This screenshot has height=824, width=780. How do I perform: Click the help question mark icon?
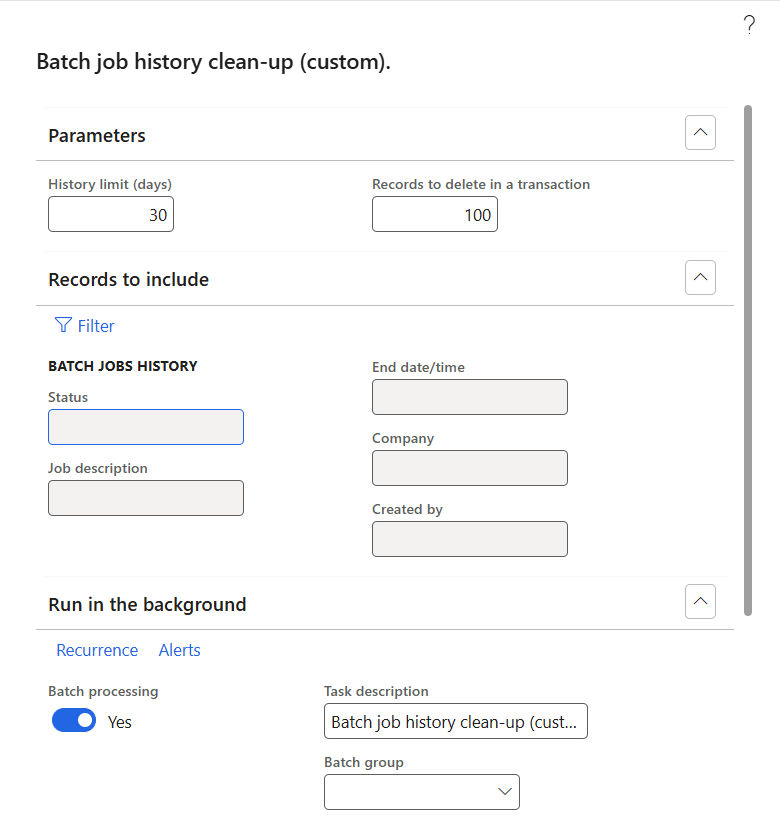tap(749, 27)
